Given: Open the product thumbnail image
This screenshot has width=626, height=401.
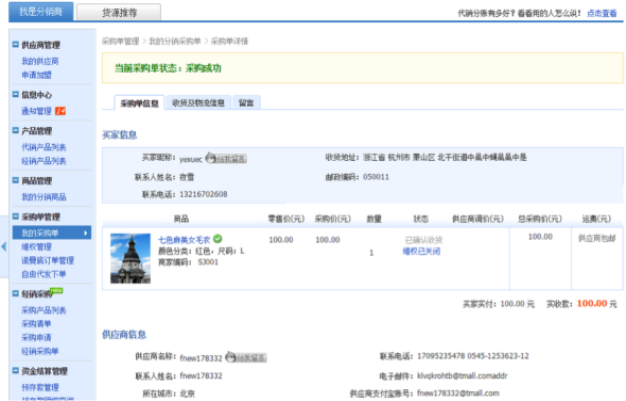Looking at the screenshot, I should point(130,258).
